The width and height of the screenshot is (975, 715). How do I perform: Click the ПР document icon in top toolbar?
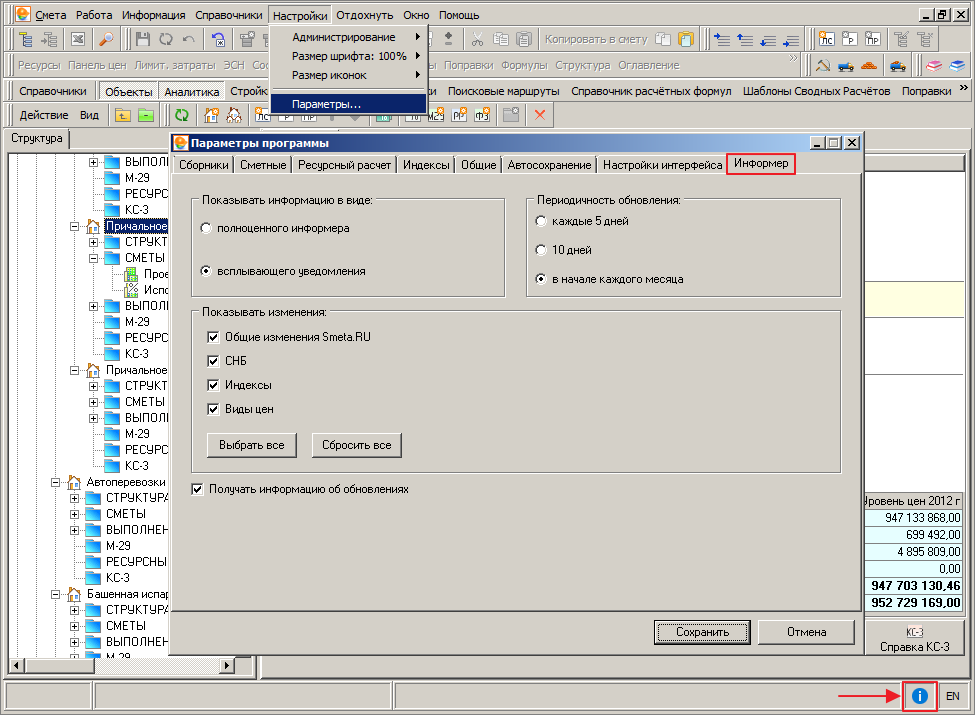(872, 39)
